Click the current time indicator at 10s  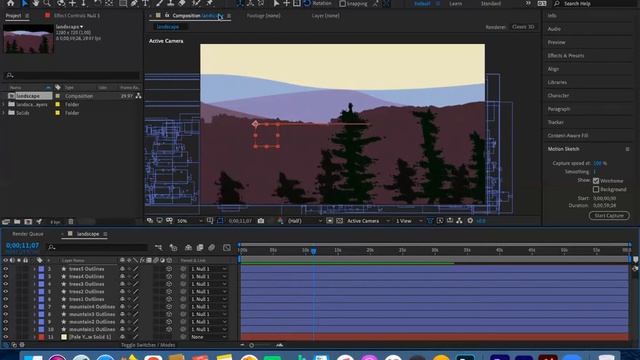[313, 251]
